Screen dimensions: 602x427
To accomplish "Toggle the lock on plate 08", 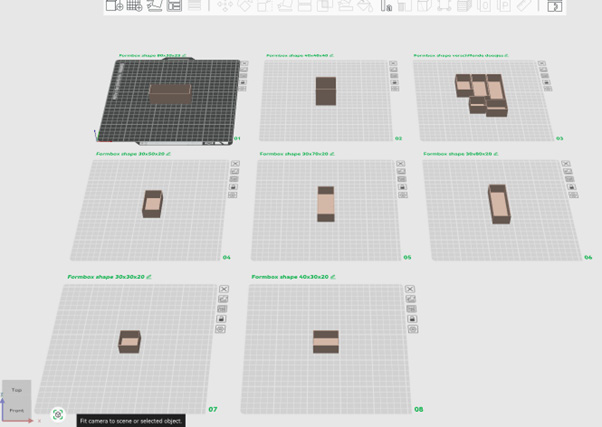I will coord(412,319).
